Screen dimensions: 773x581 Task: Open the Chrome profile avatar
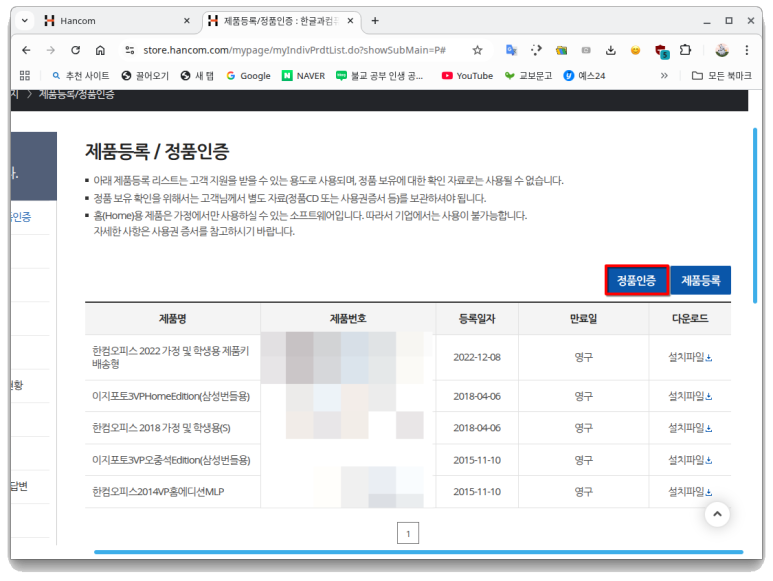(722, 50)
